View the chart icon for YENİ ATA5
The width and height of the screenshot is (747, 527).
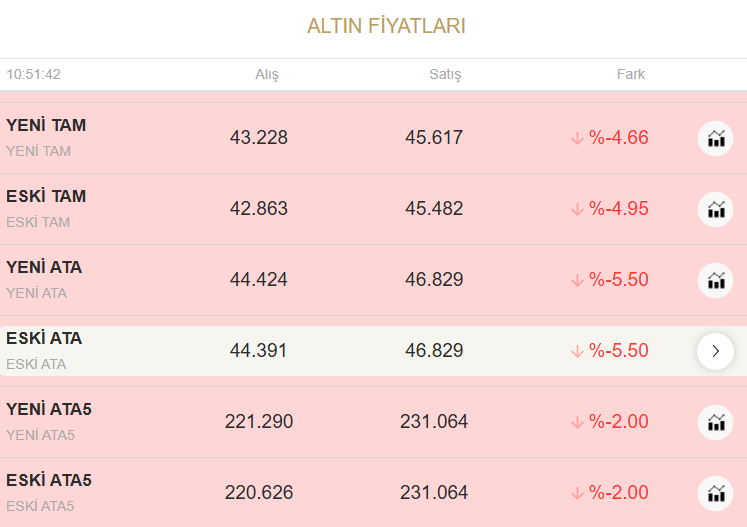pyautogui.click(x=715, y=422)
